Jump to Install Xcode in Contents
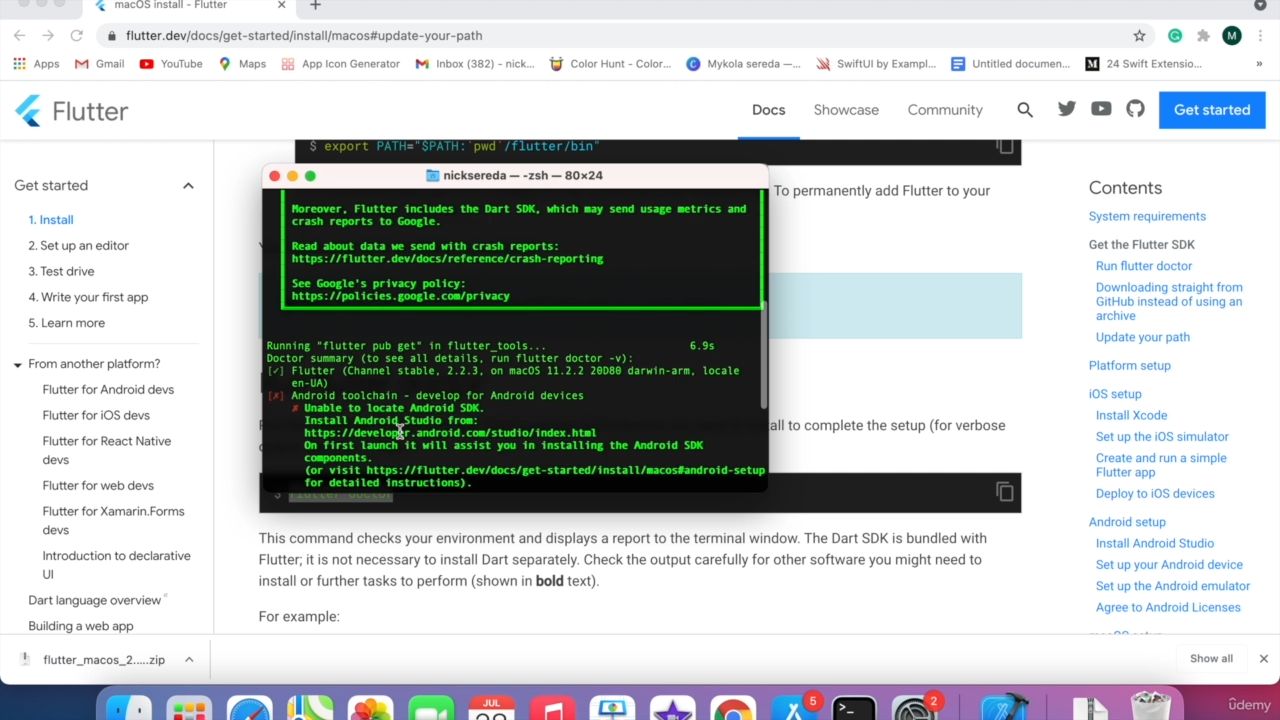The image size is (1280, 720). pos(1131,416)
